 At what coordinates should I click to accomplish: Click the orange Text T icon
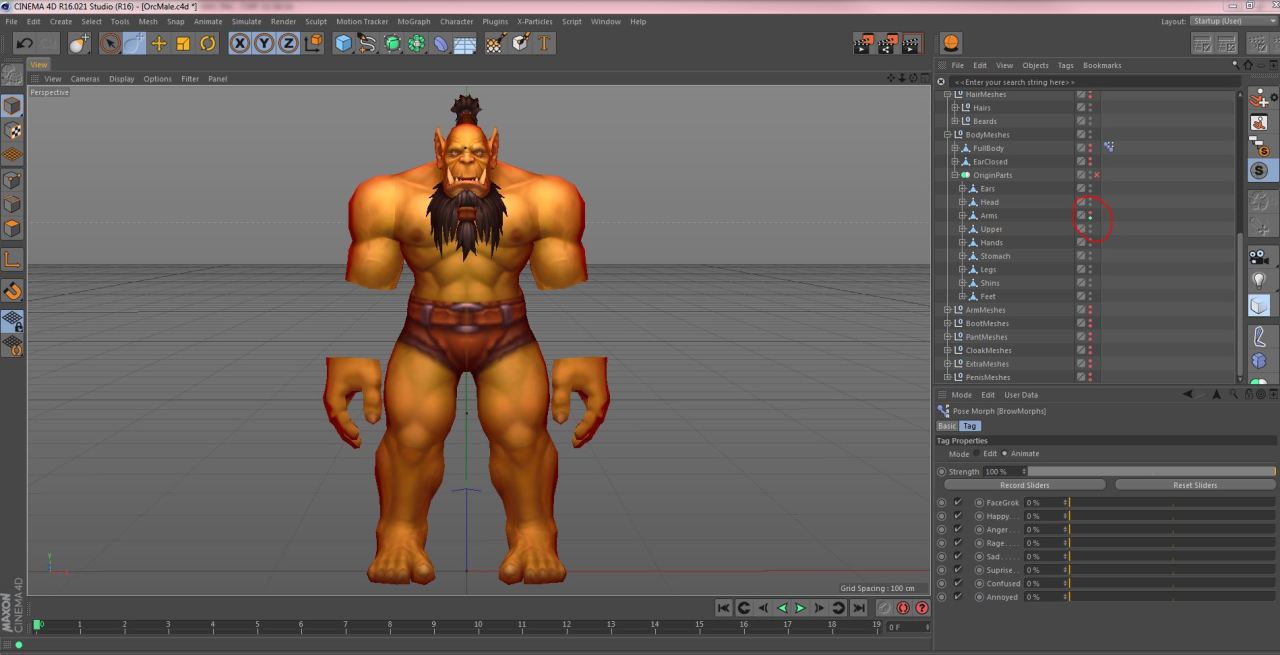coord(544,43)
